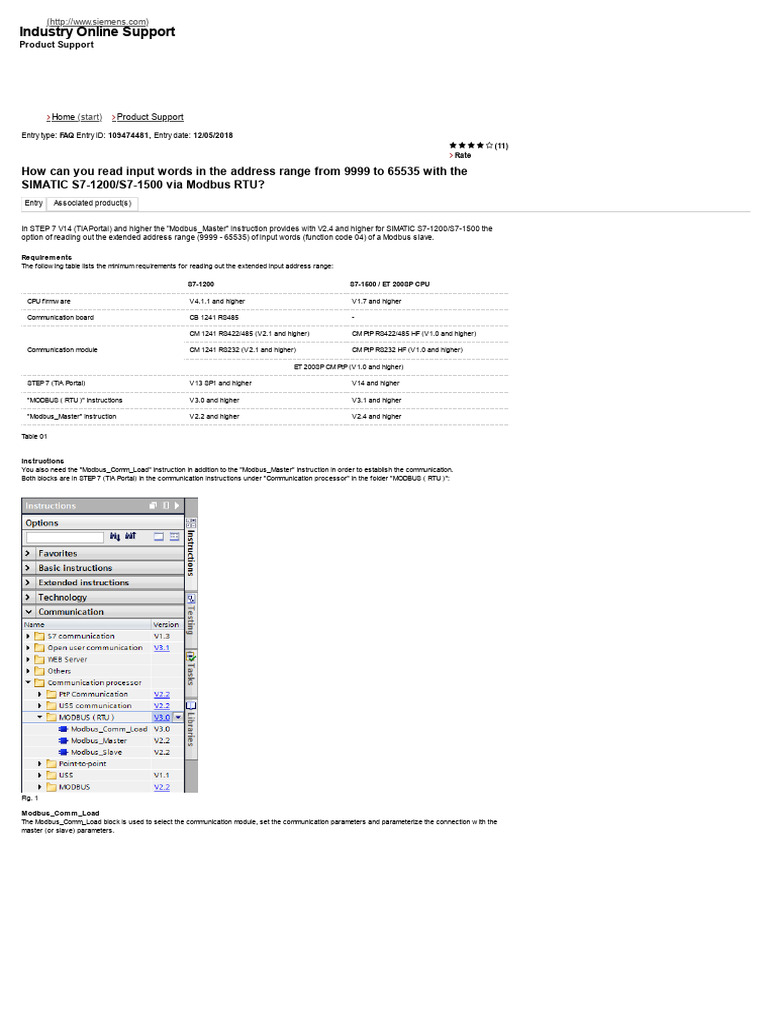Image resolution: width=768 pixels, height=1024 pixels.
Task: Collapse the Communication section
Action: (28, 612)
